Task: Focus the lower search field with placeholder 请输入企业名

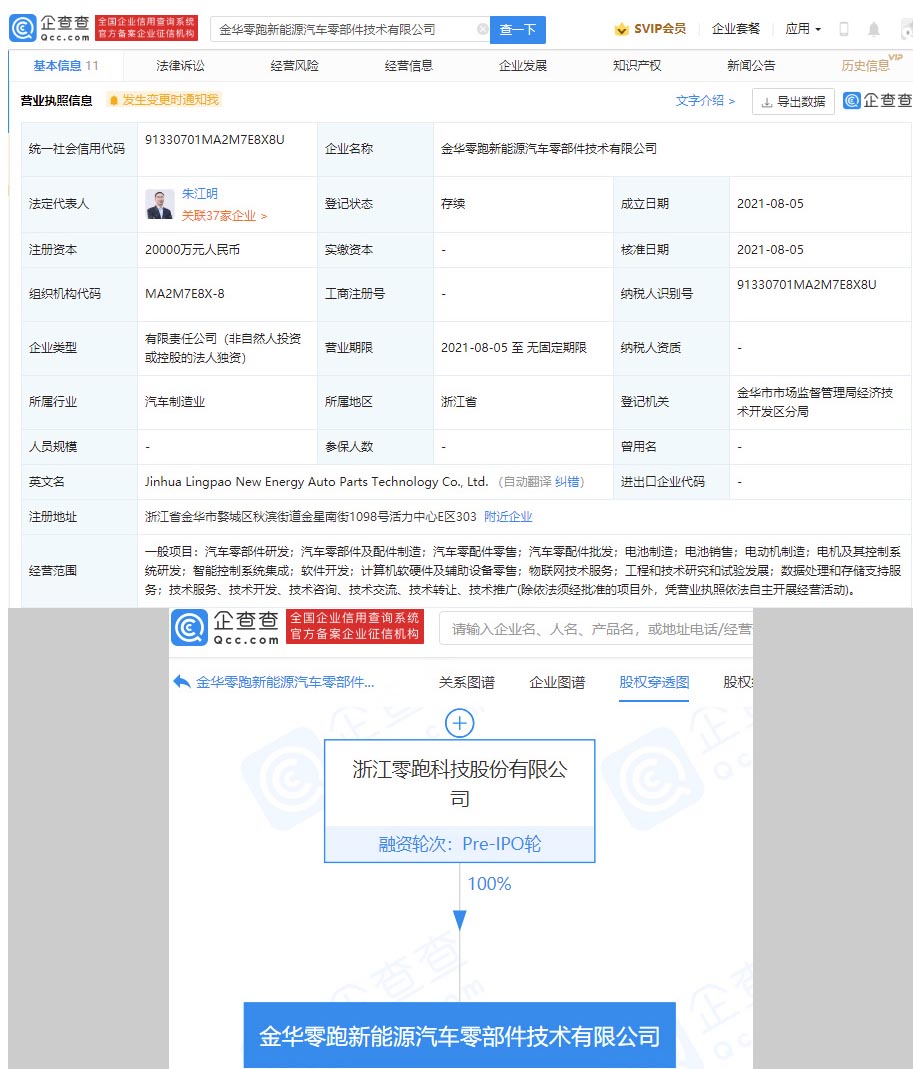Action: (x=596, y=629)
